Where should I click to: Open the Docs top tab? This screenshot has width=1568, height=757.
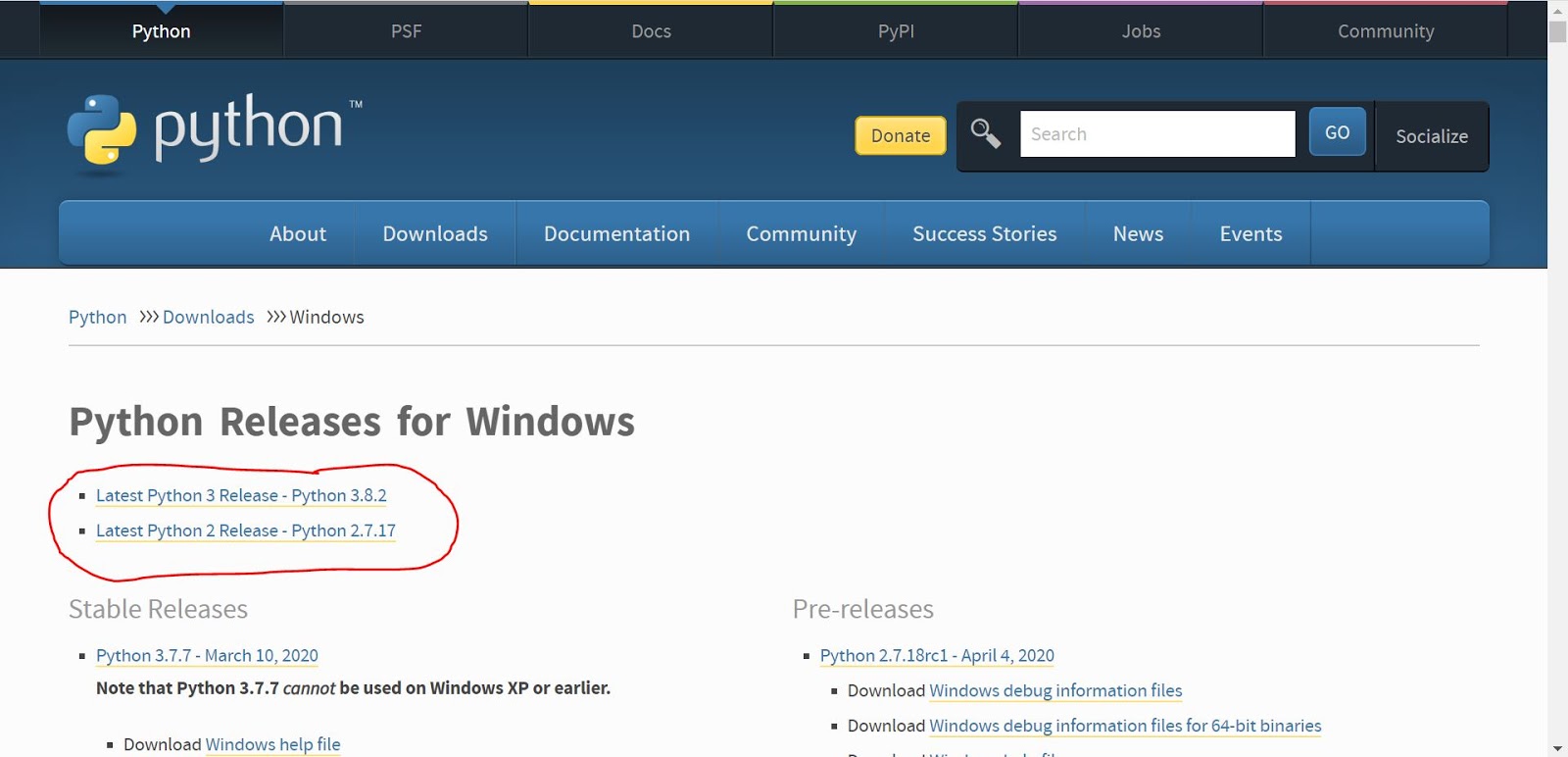click(x=652, y=31)
